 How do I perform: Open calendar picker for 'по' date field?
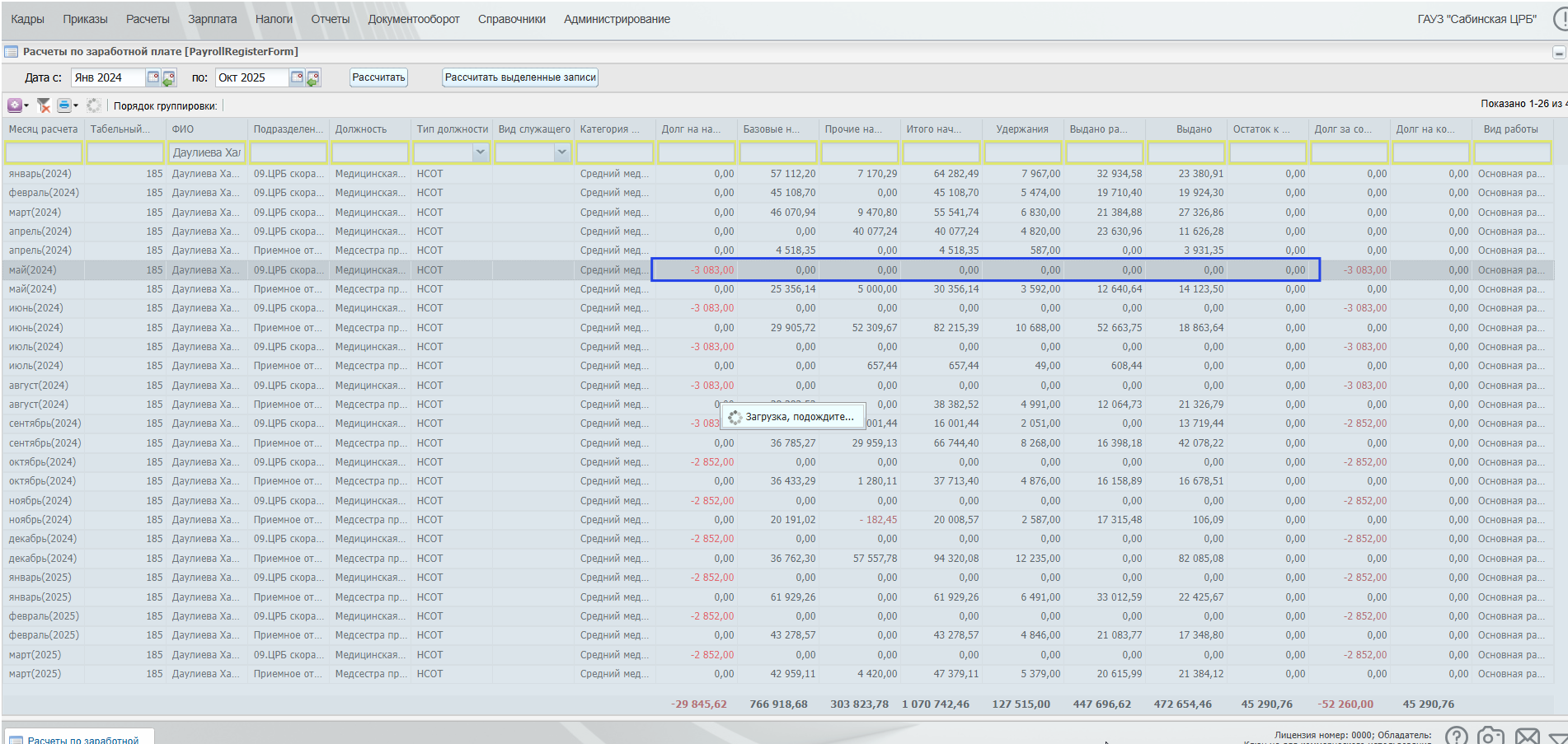pos(297,77)
